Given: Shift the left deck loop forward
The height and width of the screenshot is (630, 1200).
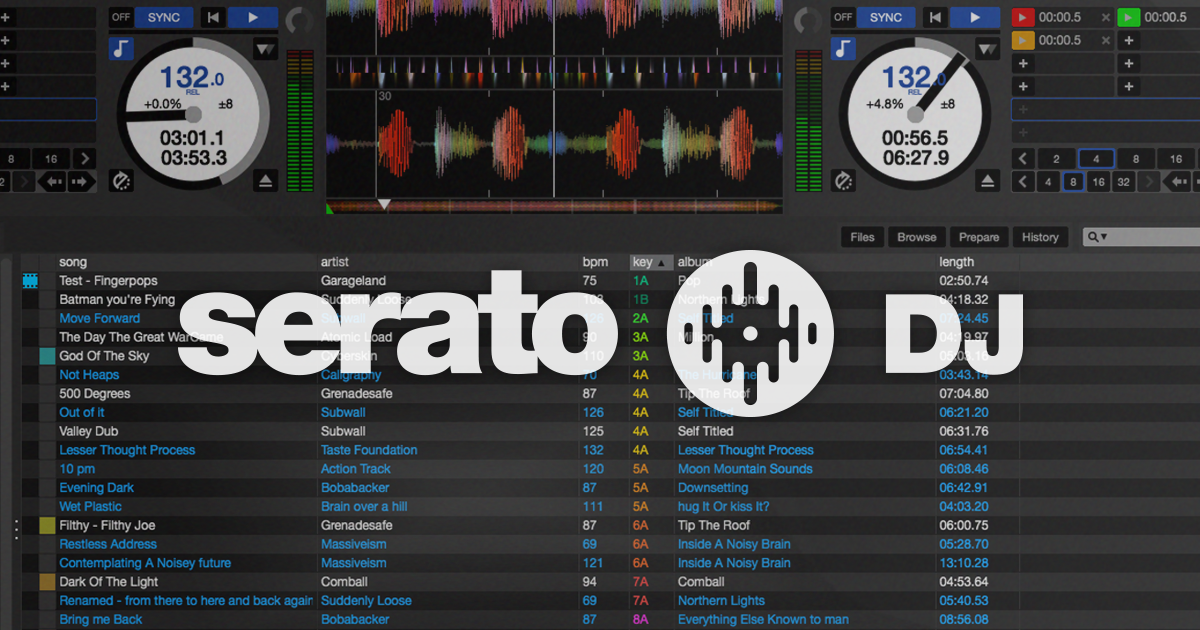Looking at the screenshot, I should point(82,181).
